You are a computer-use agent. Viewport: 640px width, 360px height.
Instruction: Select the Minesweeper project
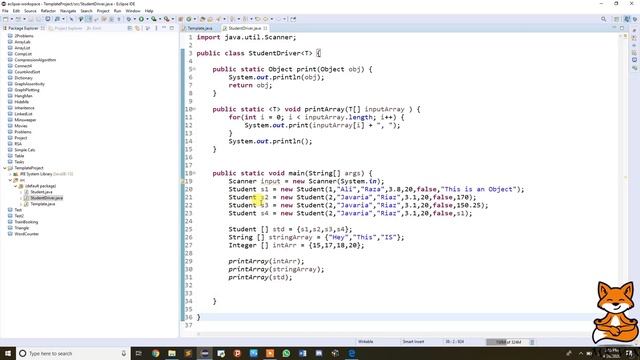coord(25,120)
